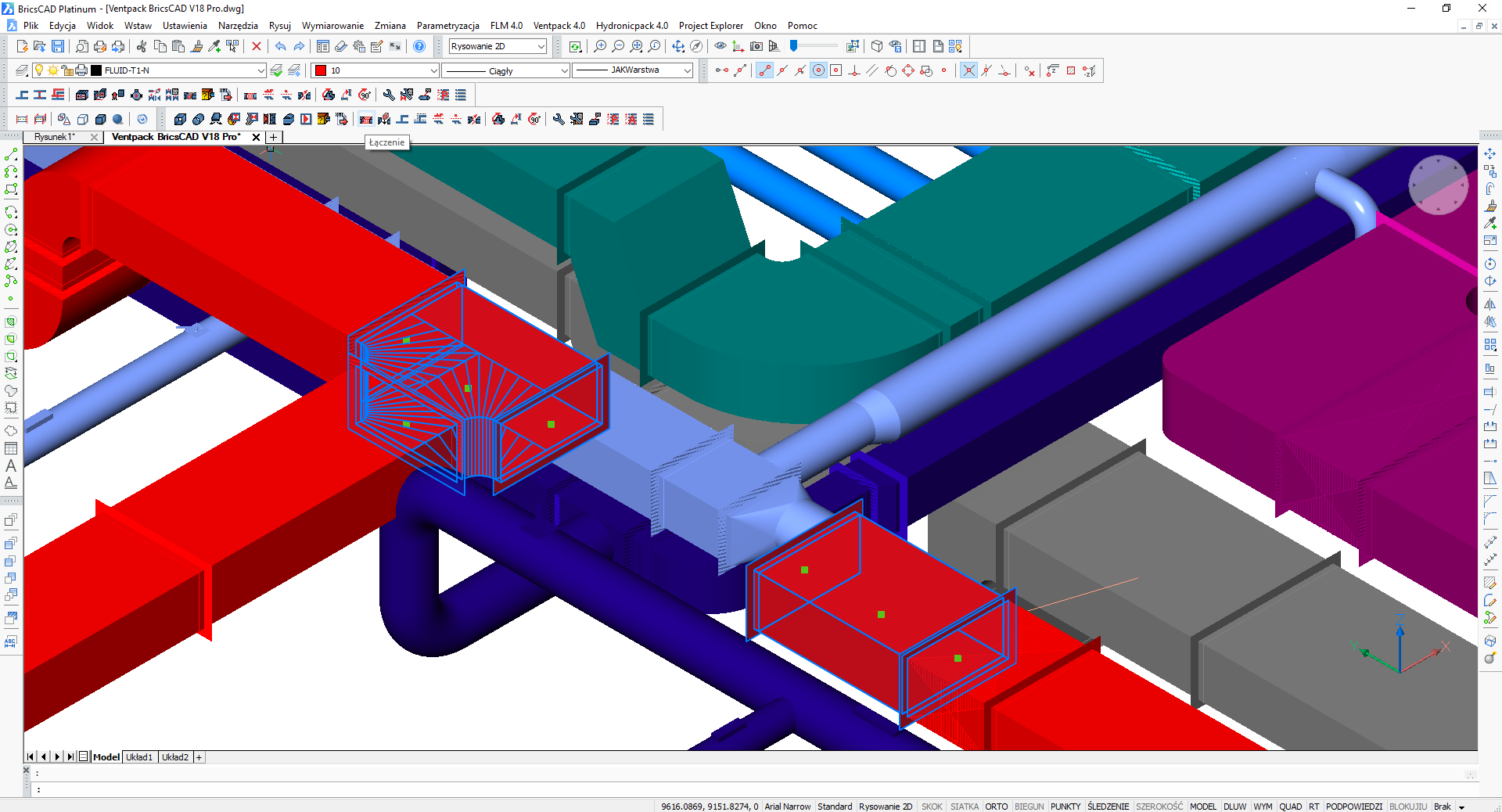Toggle SIATKA grid display
This screenshot has width=1502, height=812.
point(964,807)
